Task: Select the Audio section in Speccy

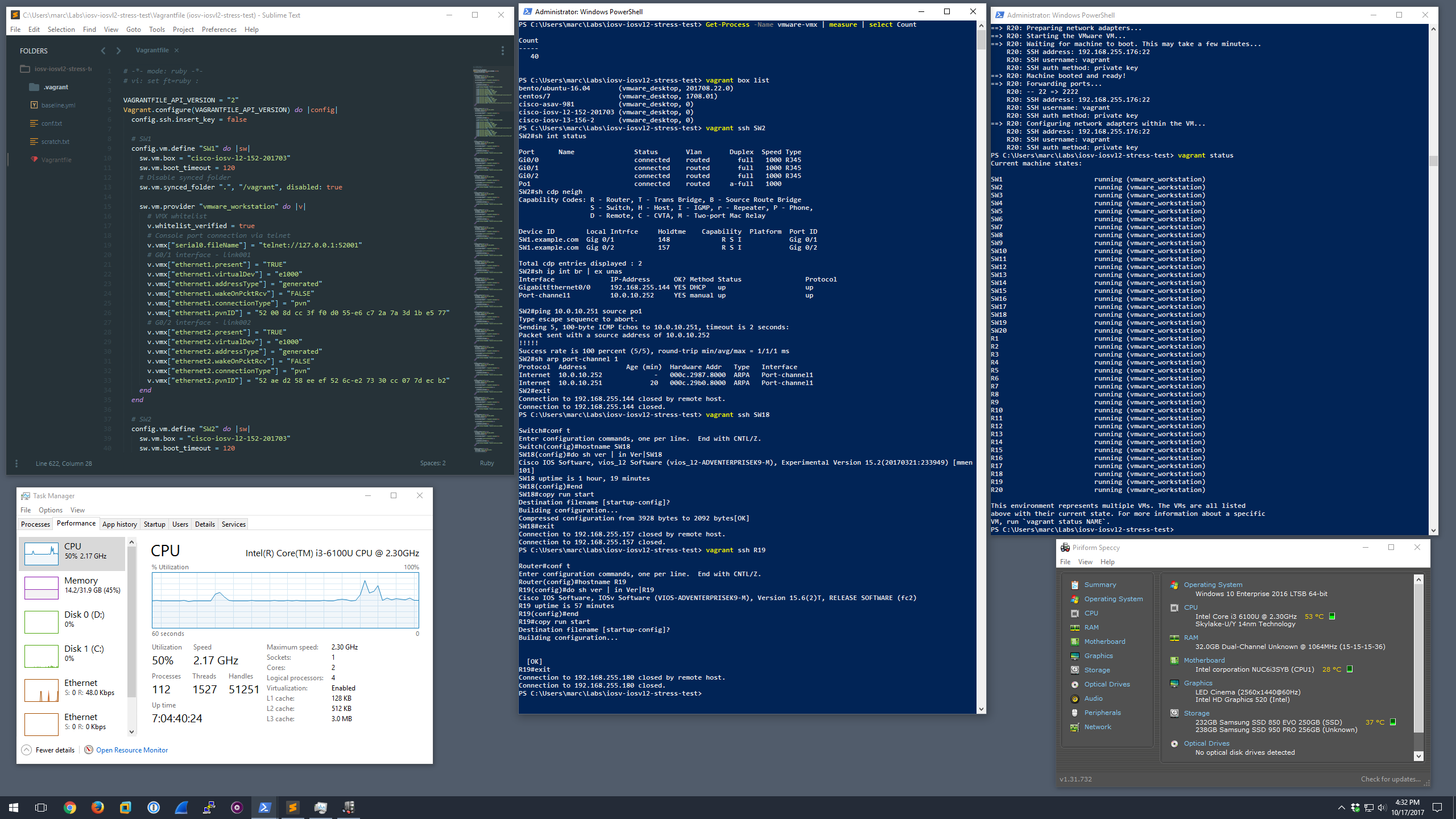Action: click(x=1093, y=698)
